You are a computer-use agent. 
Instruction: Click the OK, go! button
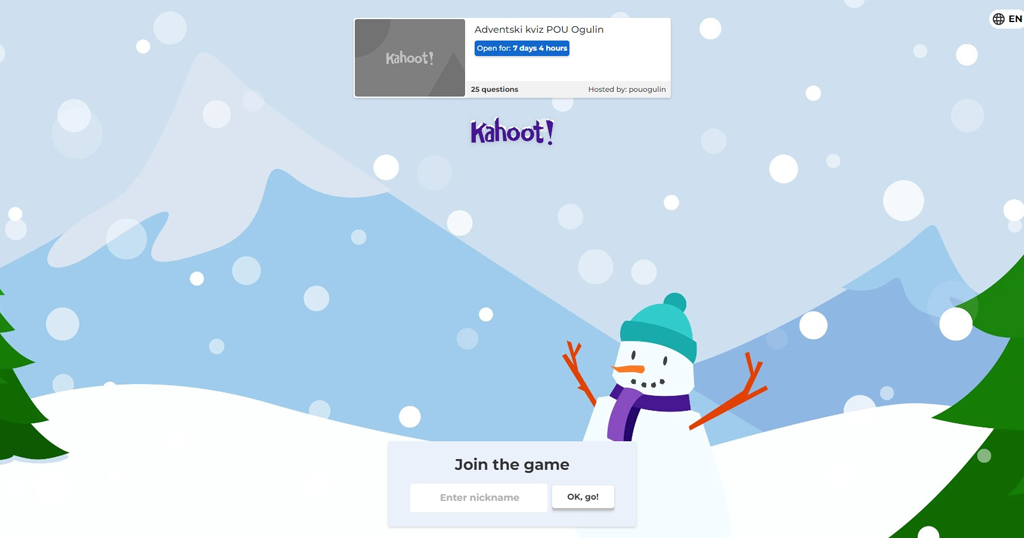tap(583, 497)
